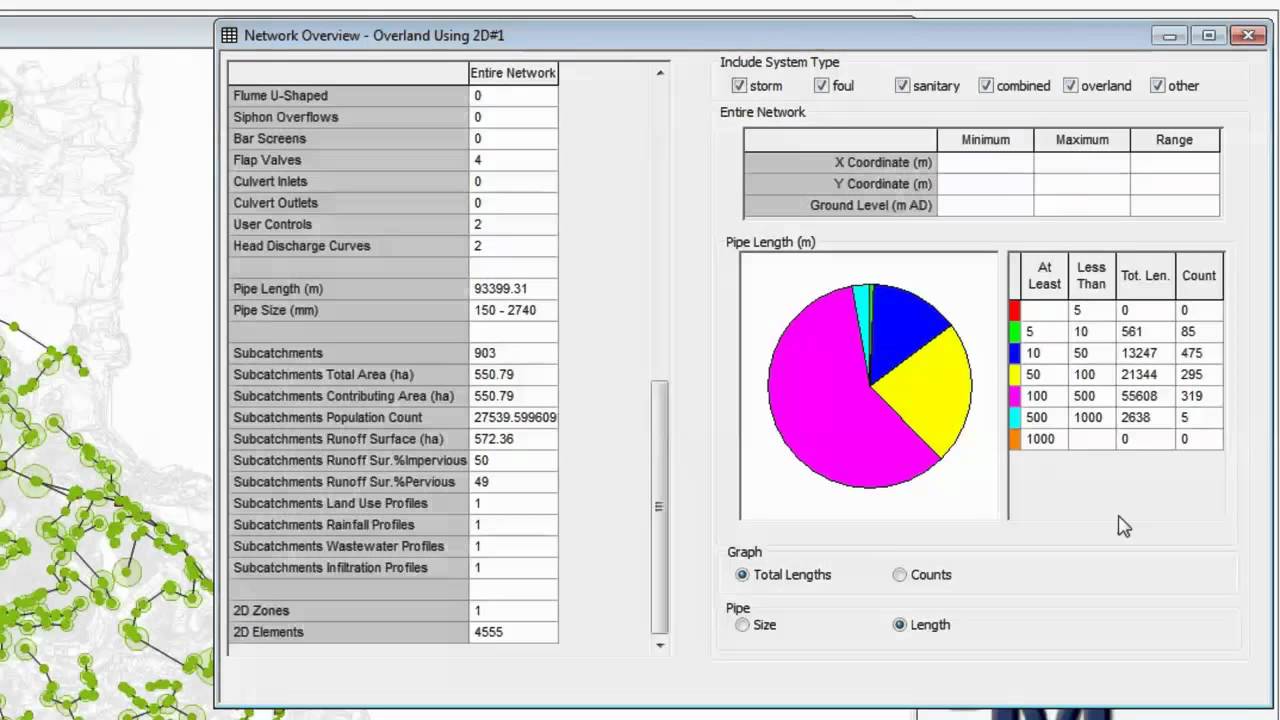1280x720 pixels.
Task: Click the 93399.31 pipe length value
Action: tap(513, 289)
